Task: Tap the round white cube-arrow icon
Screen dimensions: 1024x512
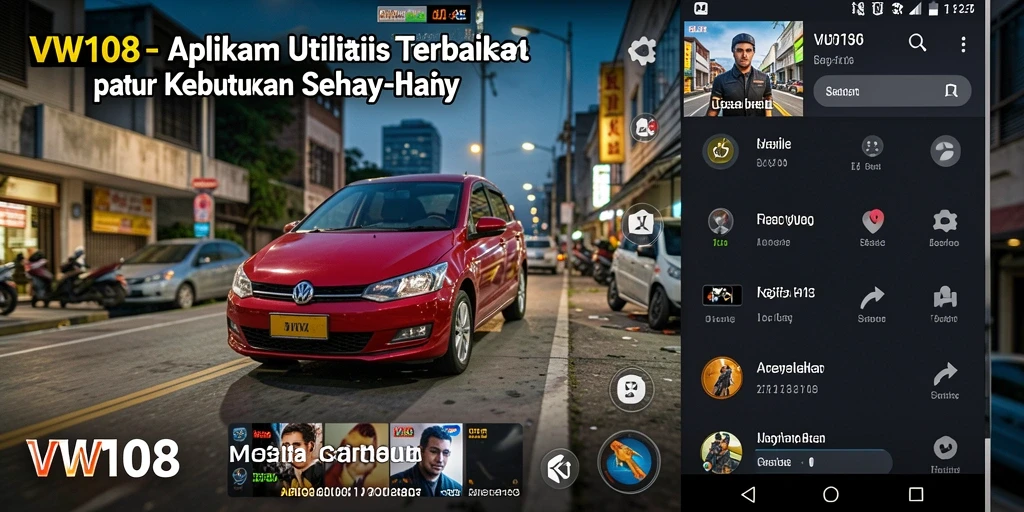Action: tap(558, 468)
